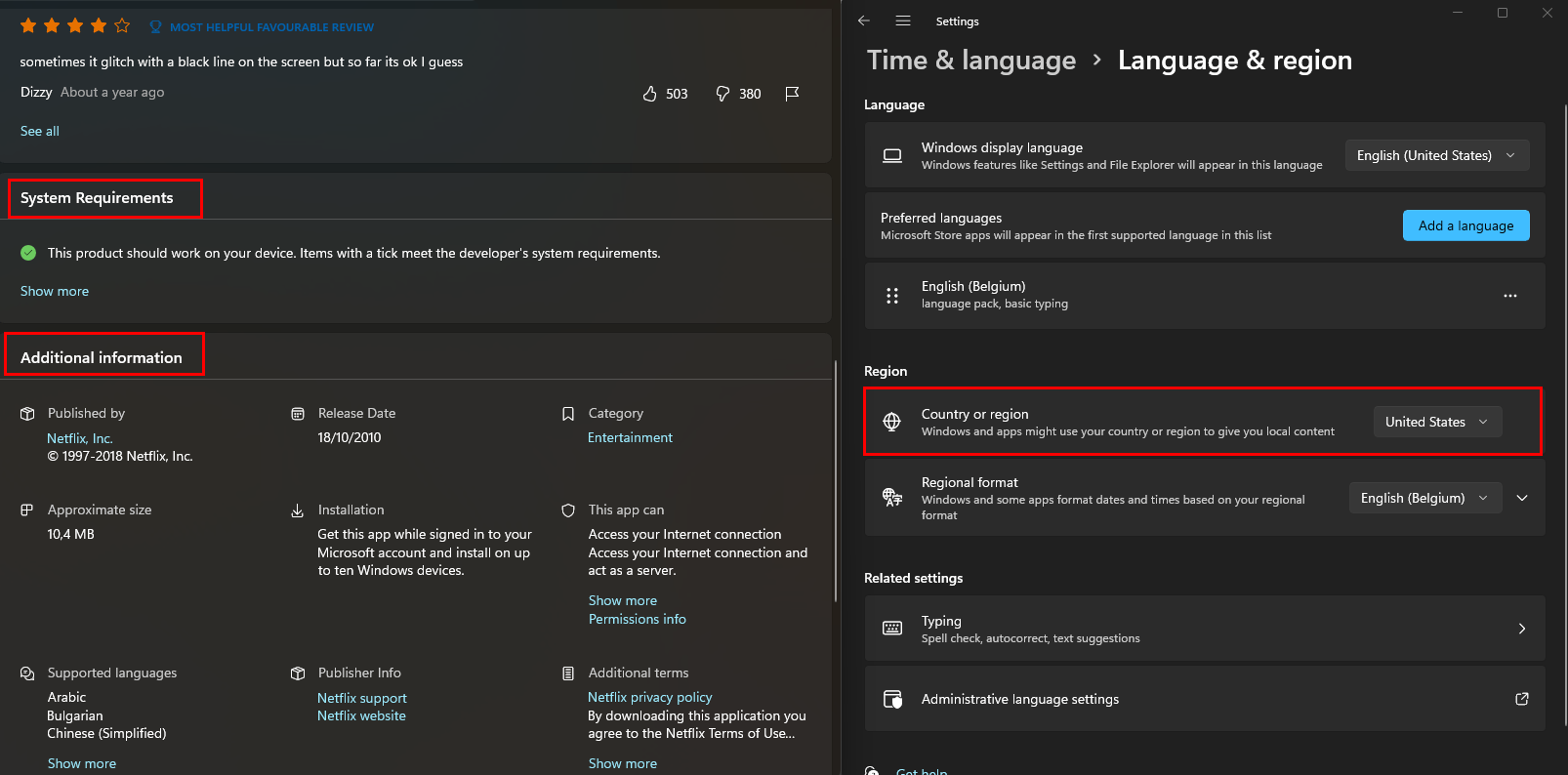The image size is (1568, 775).
Task: Show more under System Requirements
Action: (55, 291)
